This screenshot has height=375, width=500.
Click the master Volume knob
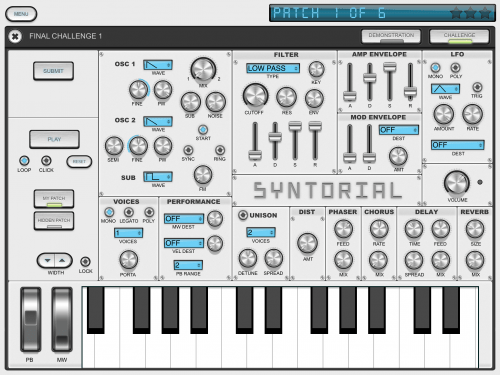(x=457, y=183)
